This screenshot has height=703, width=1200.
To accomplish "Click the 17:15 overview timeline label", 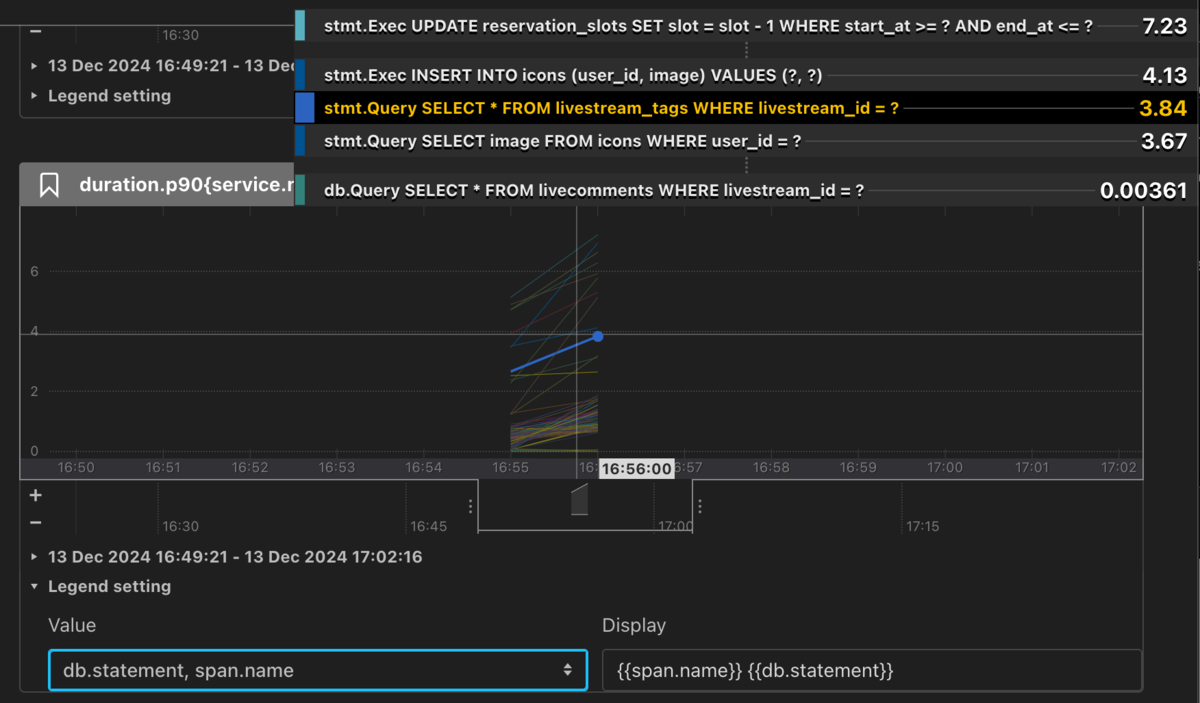I will [922, 526].
